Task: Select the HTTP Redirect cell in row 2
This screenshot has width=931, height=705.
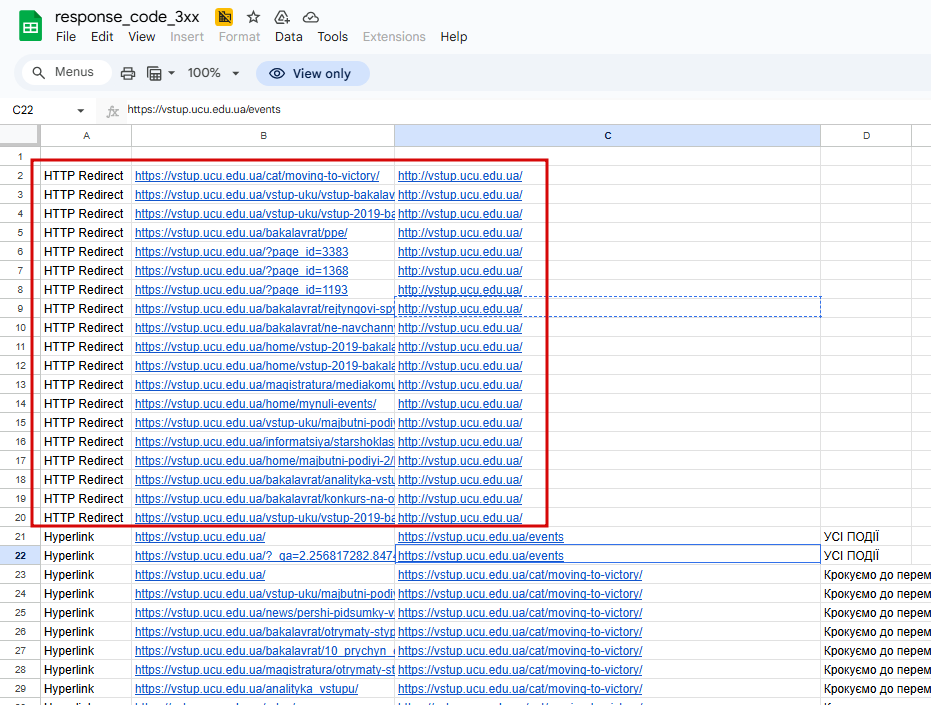Action: click(x=86, y=176)
